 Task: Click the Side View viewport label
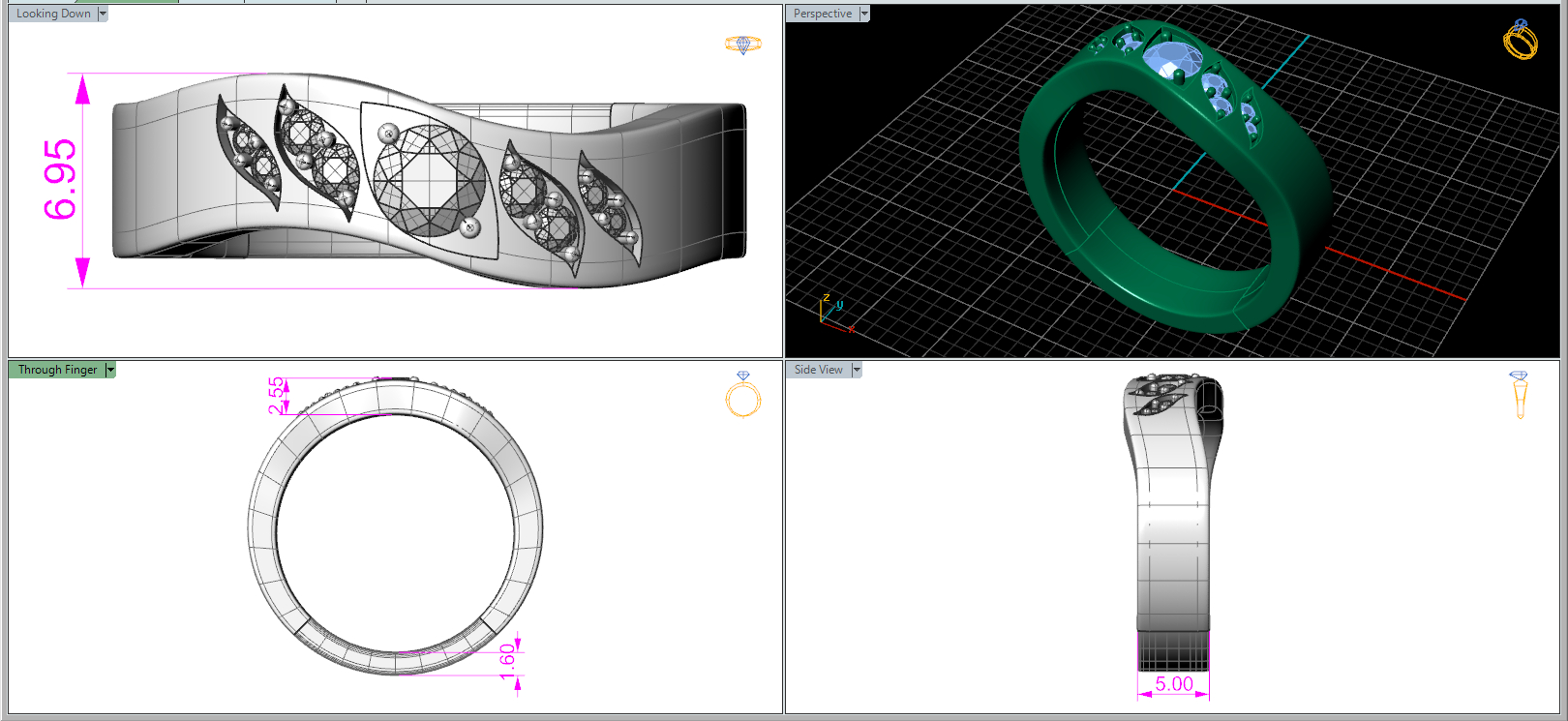819,370
